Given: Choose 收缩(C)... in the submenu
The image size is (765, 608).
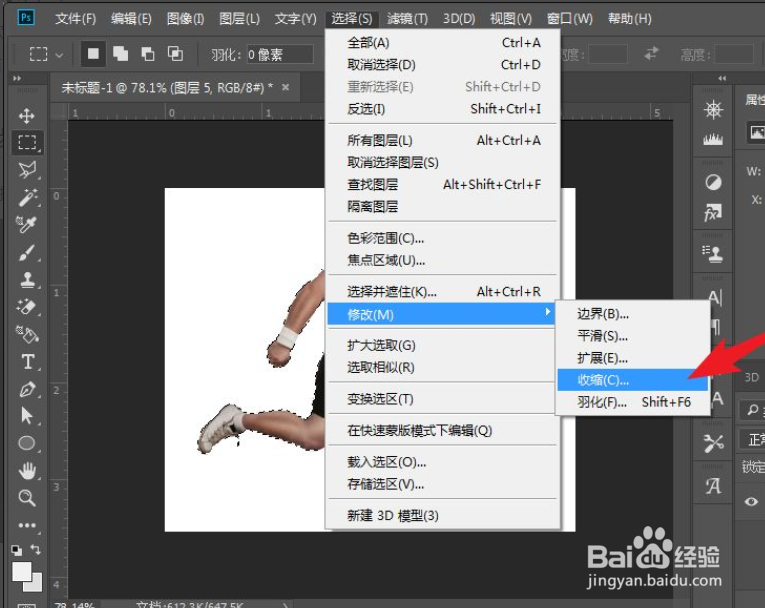Looking at the screenshot, I should pyautogui.click(x=633, y=380).
